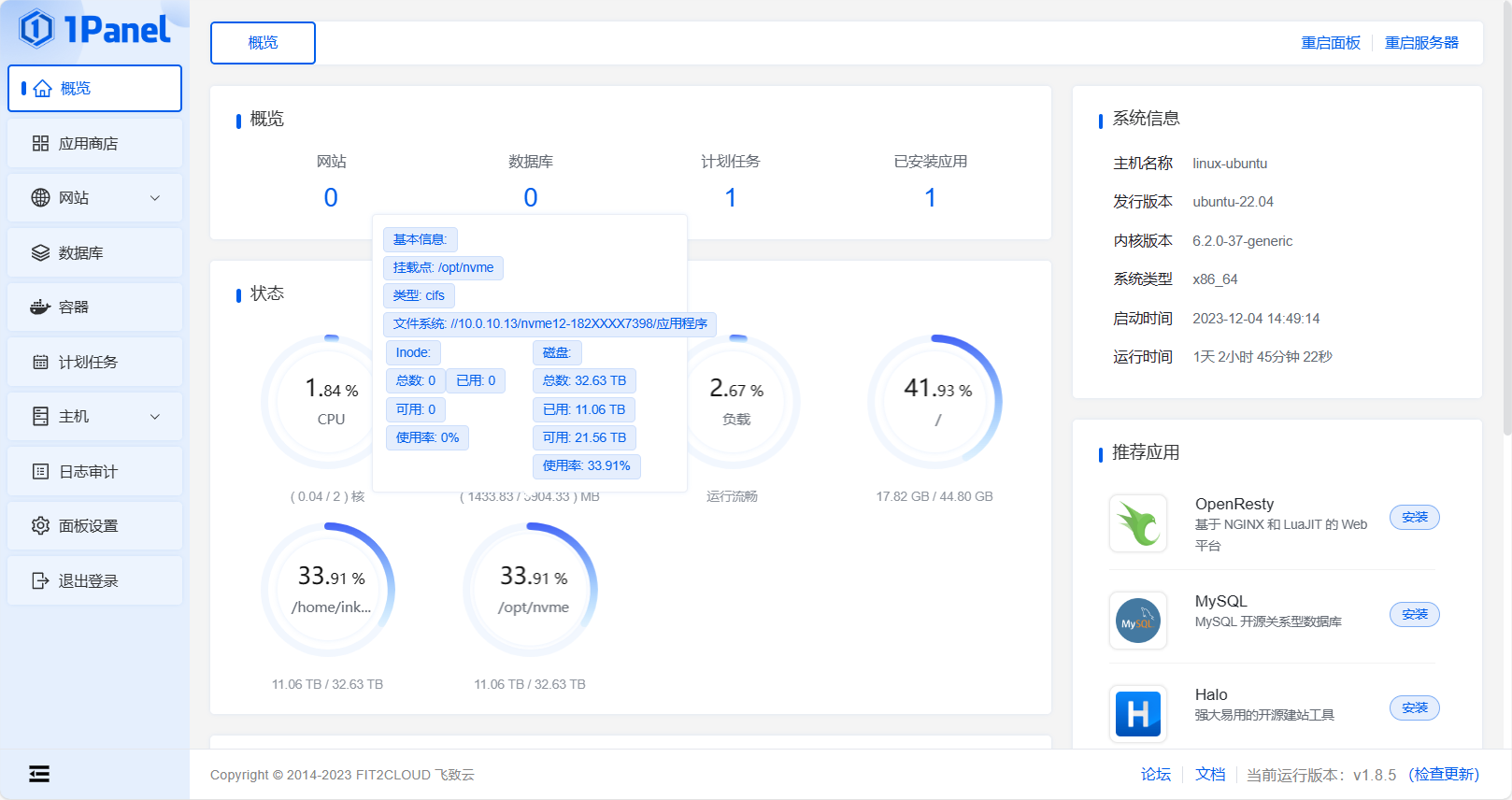Click the 文件系统 path tag
The height and width of the screenshot is (800, 1512).
coord(549,324)
